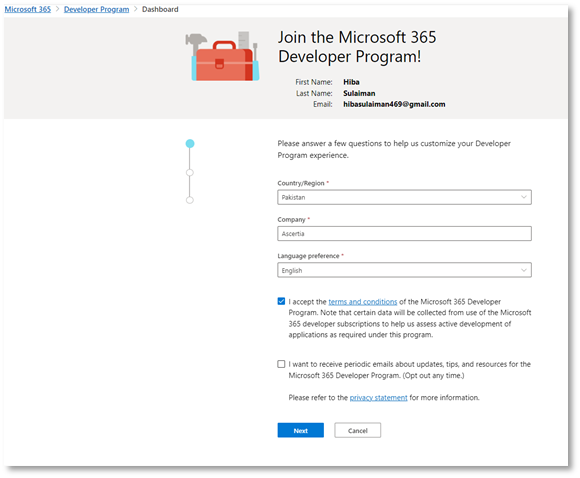Uncheck the accept terms and conditions checkbox
The width and height of the screenshot is (580, 478).
point(281,301)
